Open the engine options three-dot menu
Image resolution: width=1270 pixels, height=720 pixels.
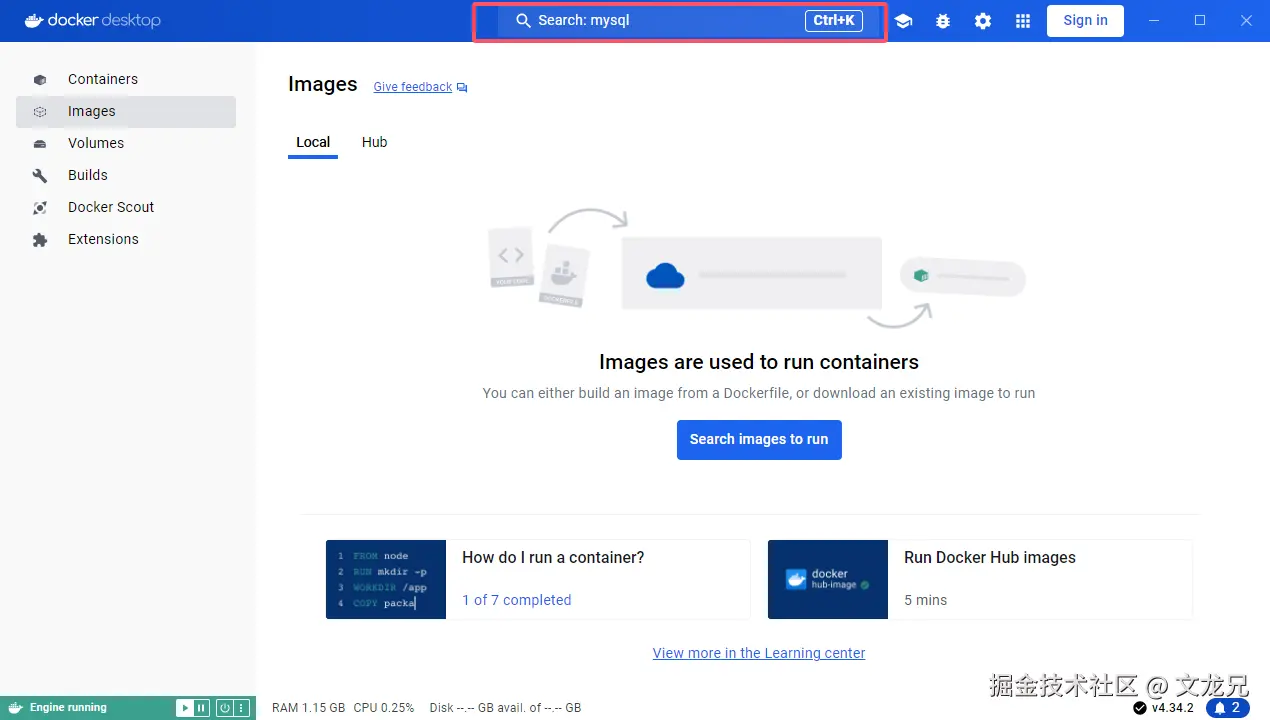(x=240, y=707)
